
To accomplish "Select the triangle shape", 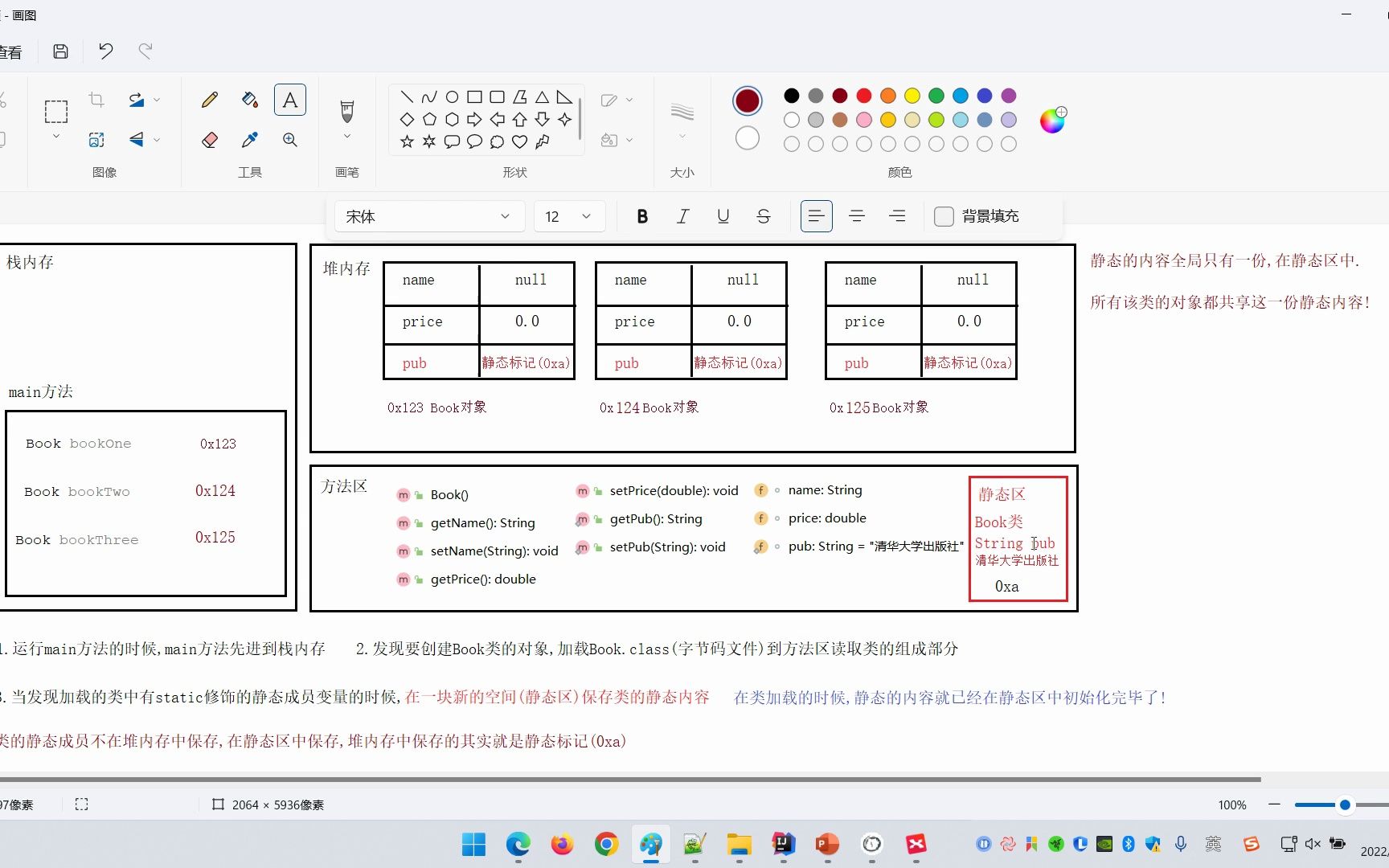I will click(542, 97).
